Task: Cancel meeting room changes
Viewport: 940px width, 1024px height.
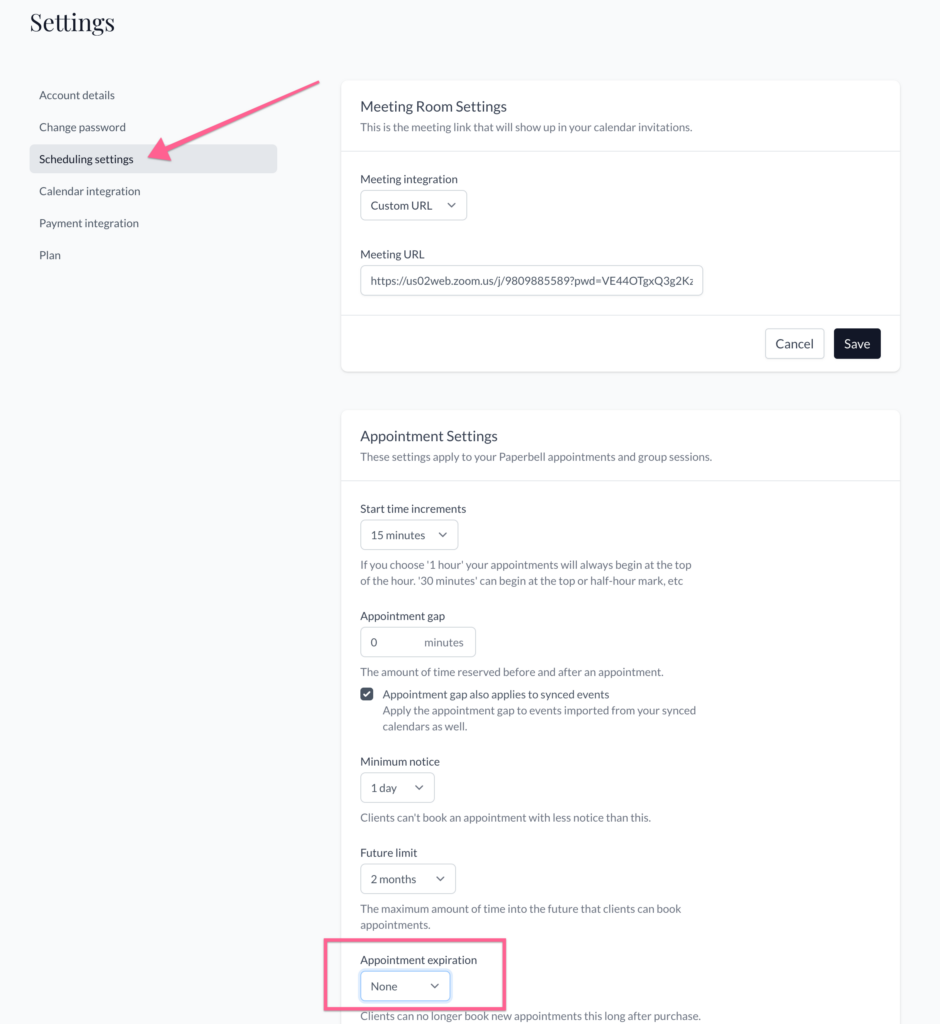Action: click(794, 343)
